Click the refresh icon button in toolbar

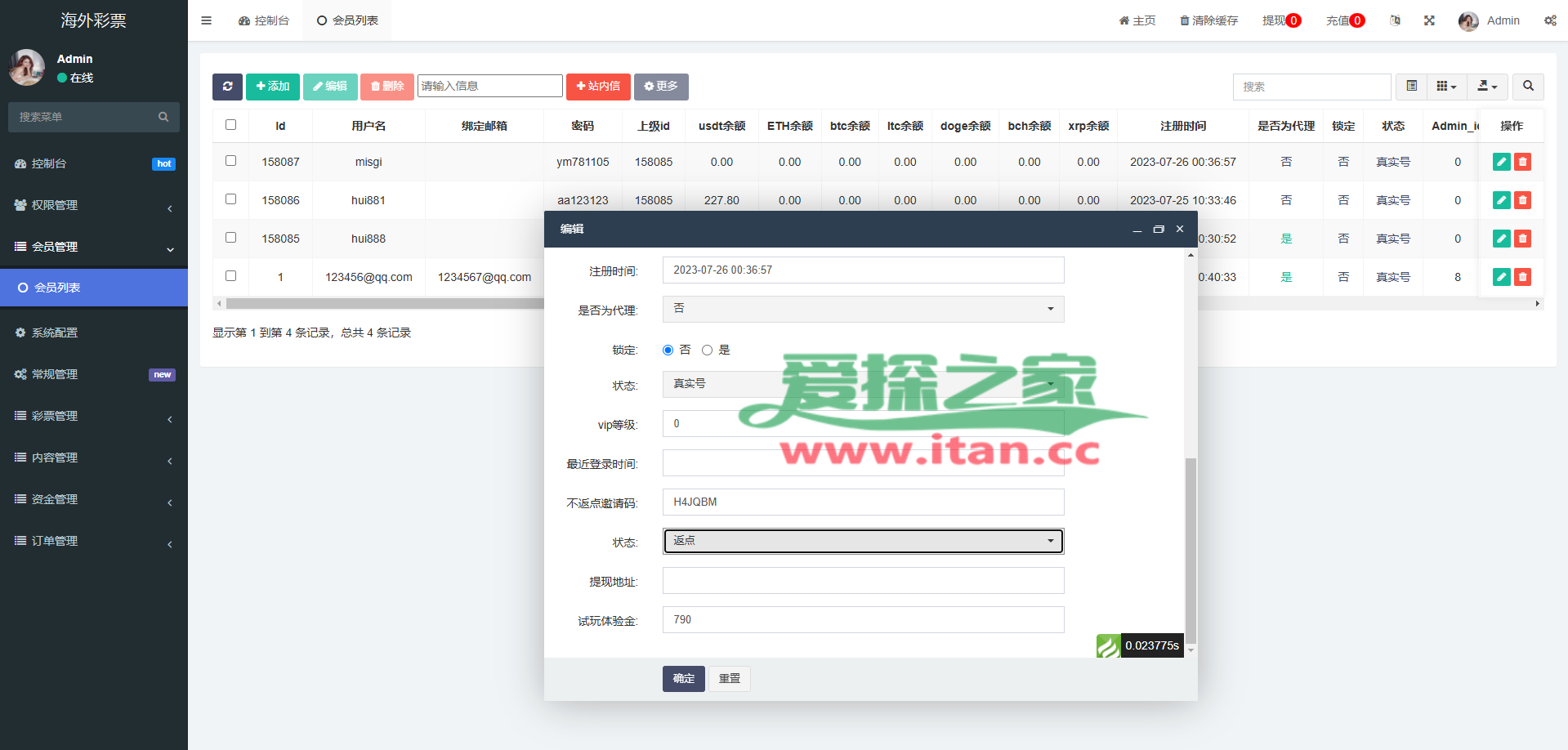(x=227, y=87)
